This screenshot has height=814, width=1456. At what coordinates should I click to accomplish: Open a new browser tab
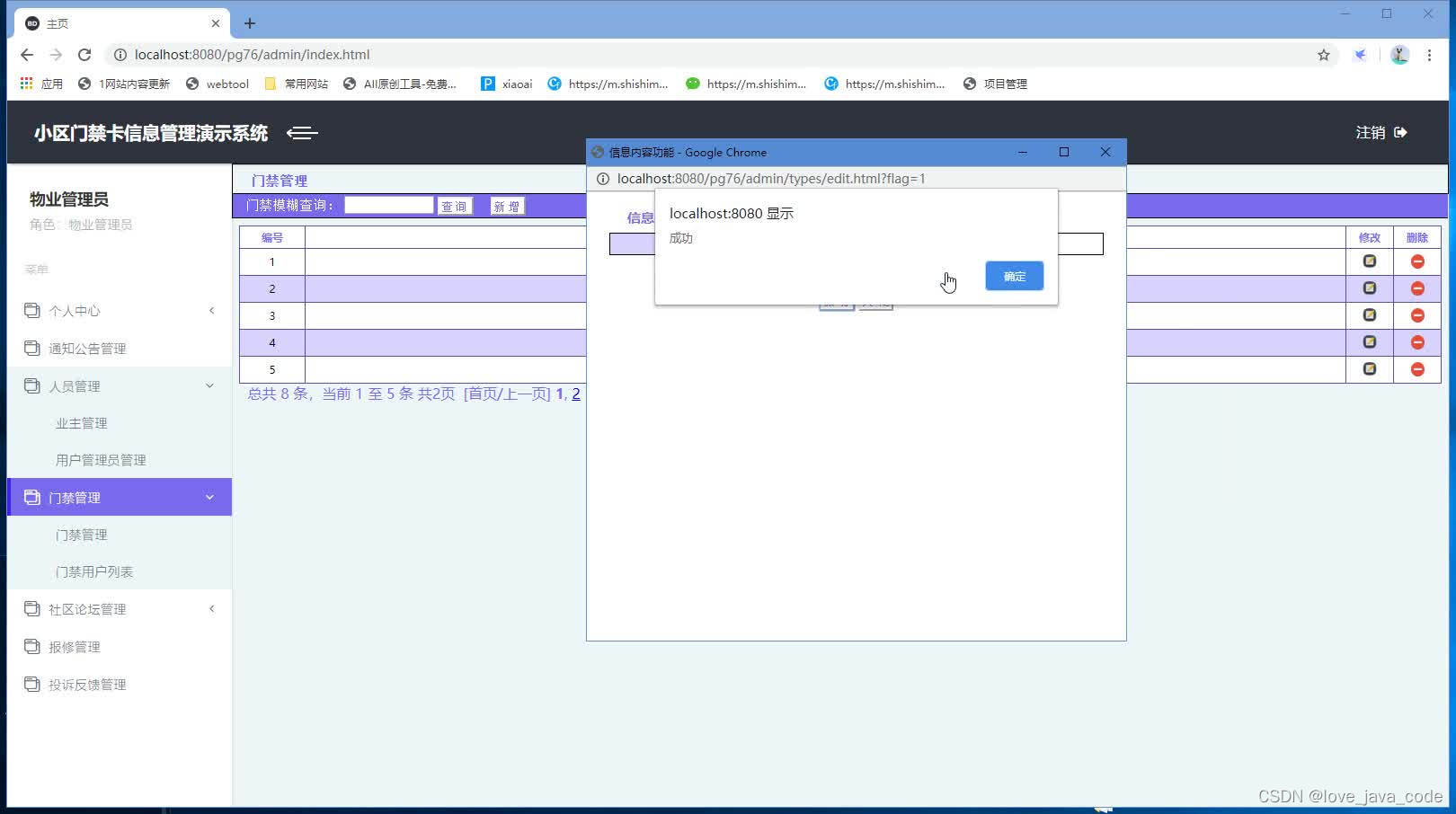click(250, 23)
